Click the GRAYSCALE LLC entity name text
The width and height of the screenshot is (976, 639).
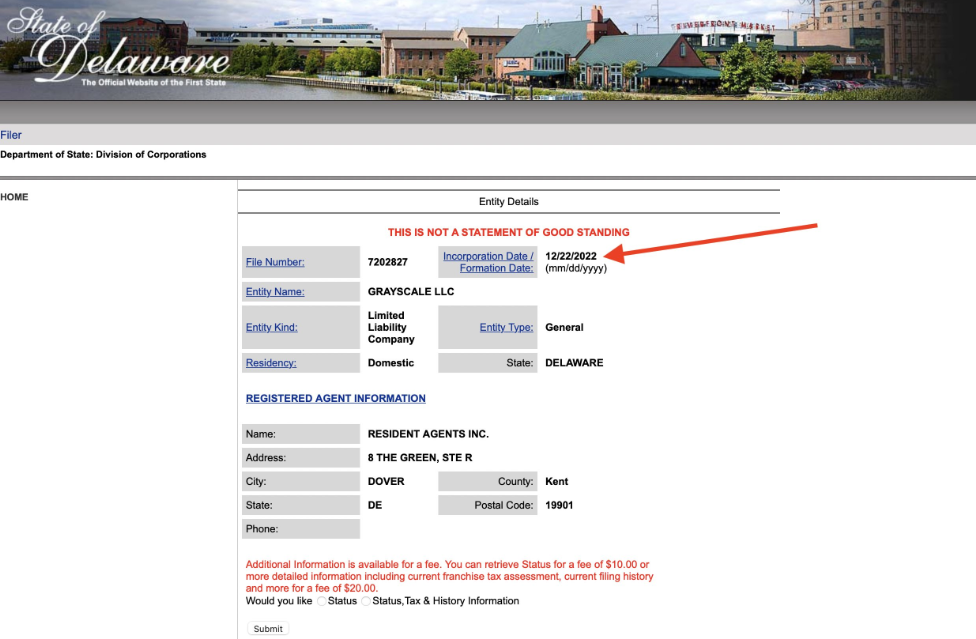click(411, 292)
